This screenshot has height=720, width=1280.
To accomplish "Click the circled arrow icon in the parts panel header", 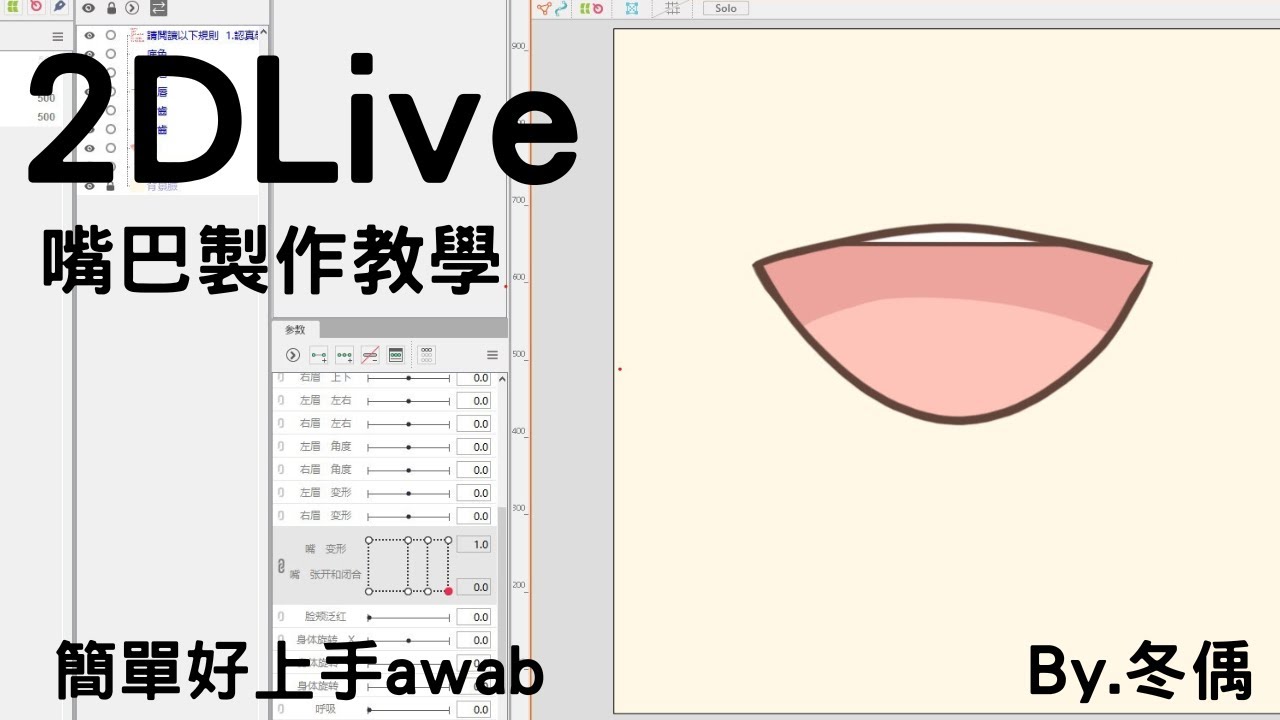I will 132,8.
